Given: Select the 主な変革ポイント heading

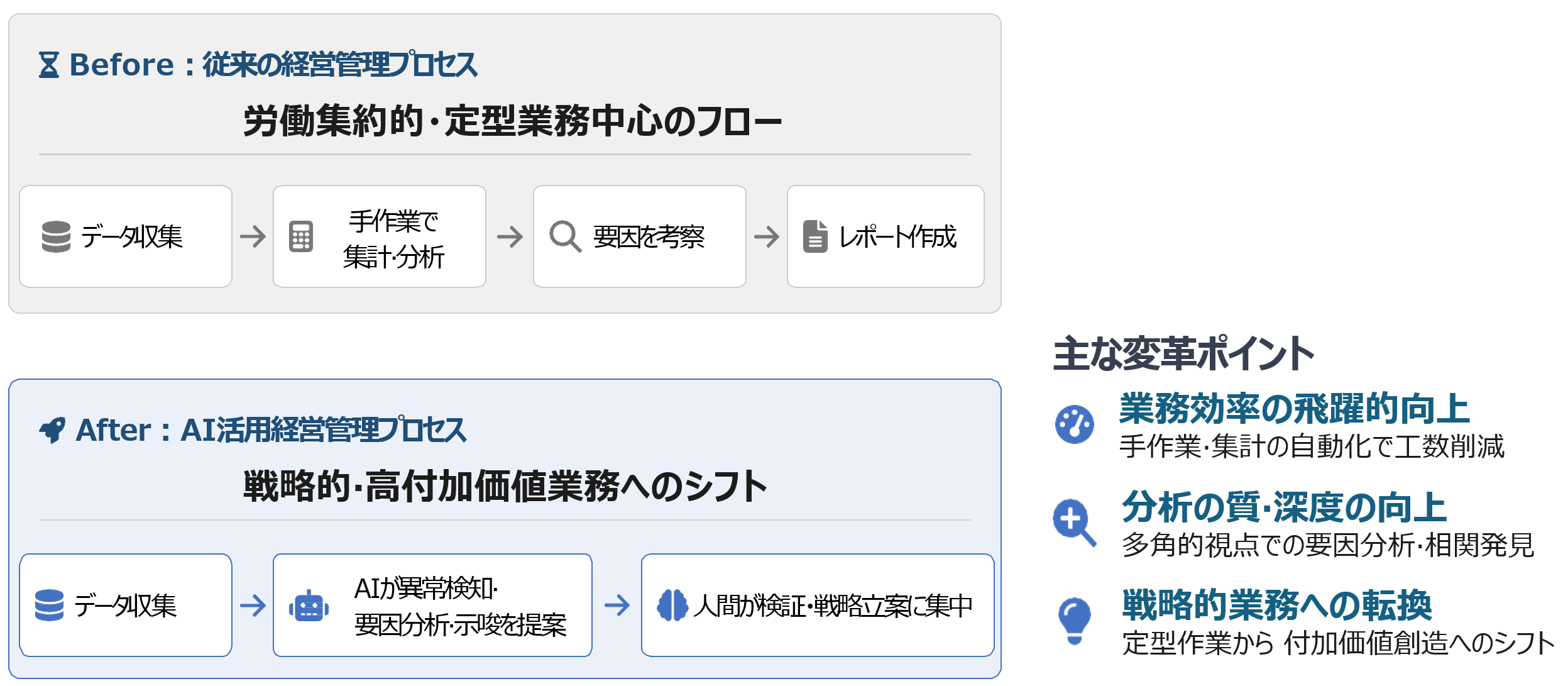Looking at the screenshot, I should click(1183, 353).
